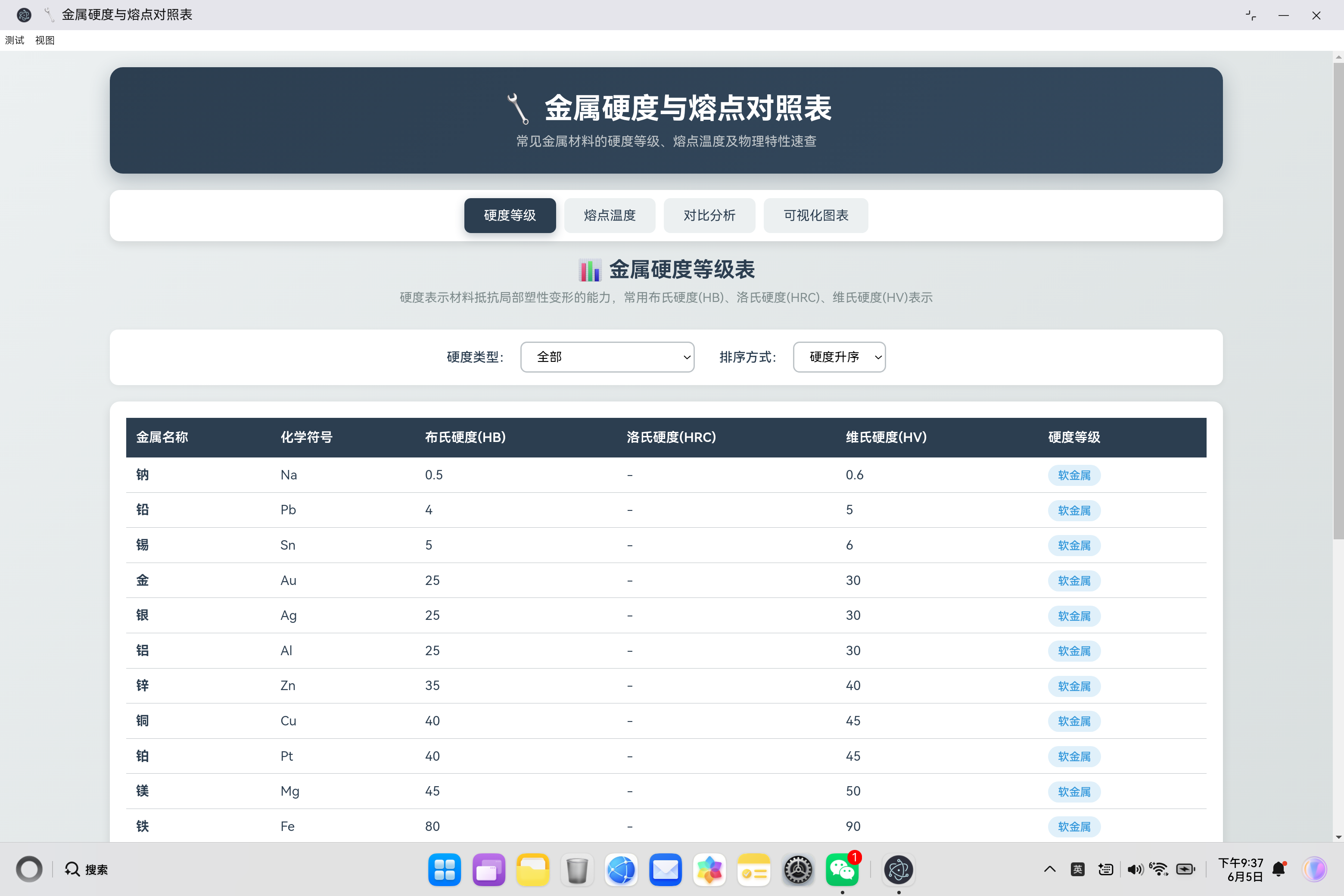This screenshot has width=1344, height=896.
Task: Click the 软金属 badge in the 金 row
Action: [x=1074, y=581]
